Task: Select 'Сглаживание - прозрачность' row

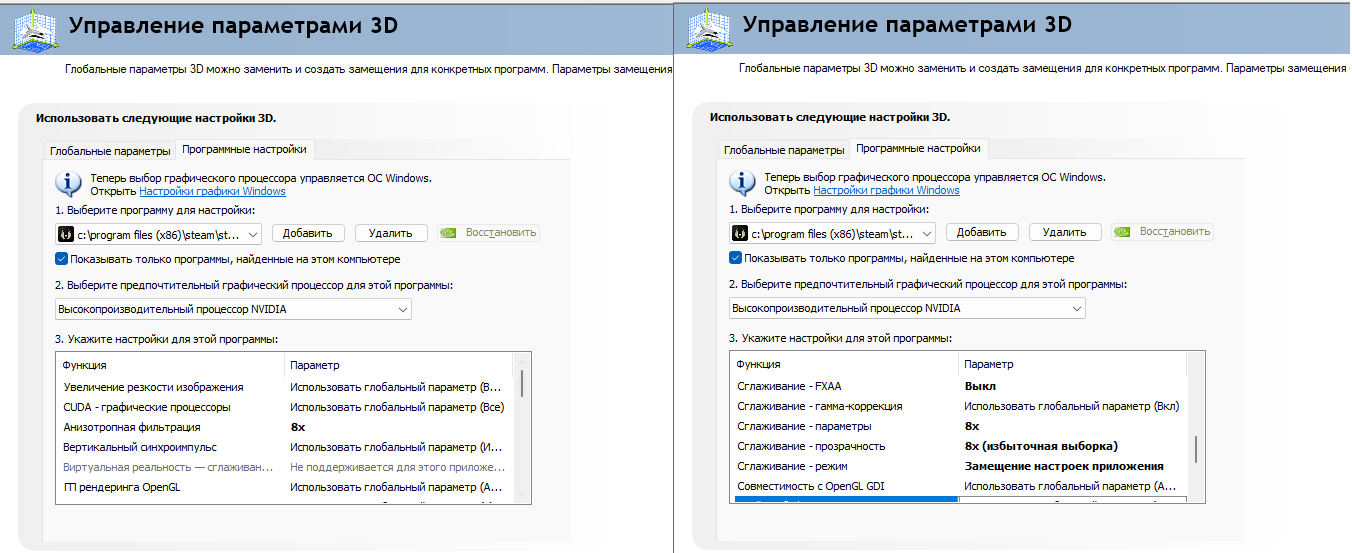Action: 959,446
